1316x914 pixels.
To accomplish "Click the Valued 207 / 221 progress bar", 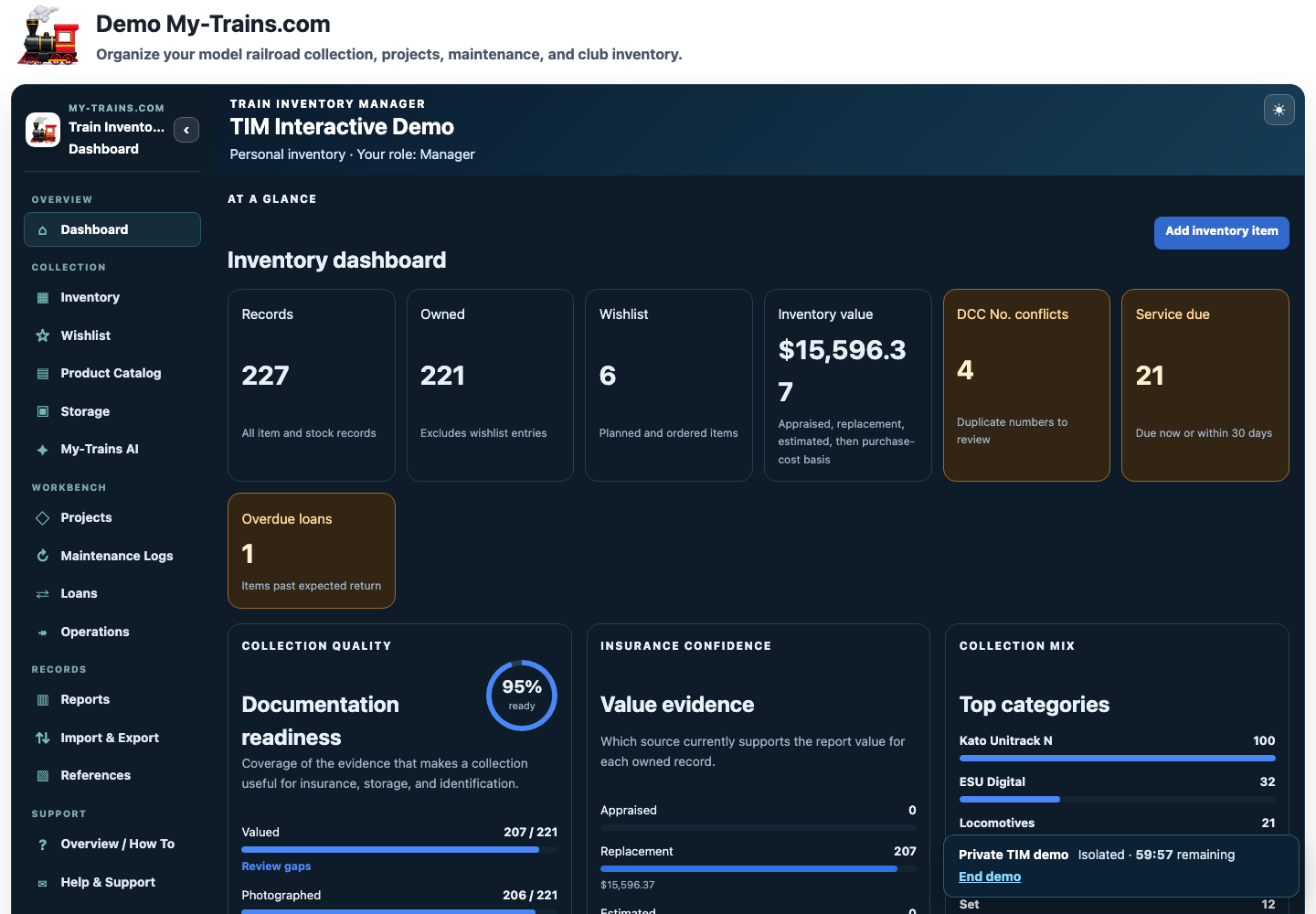I will pos(399,849).
